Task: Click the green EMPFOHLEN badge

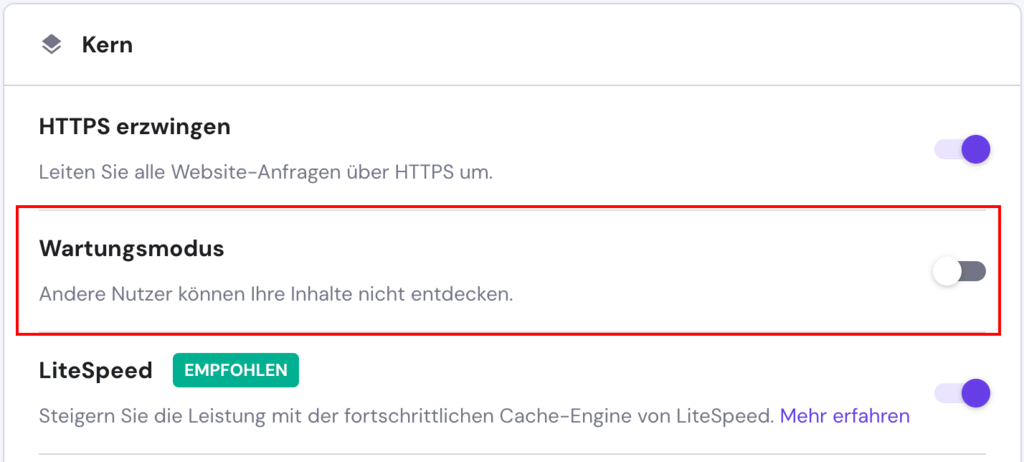Action: click(235, 370)
